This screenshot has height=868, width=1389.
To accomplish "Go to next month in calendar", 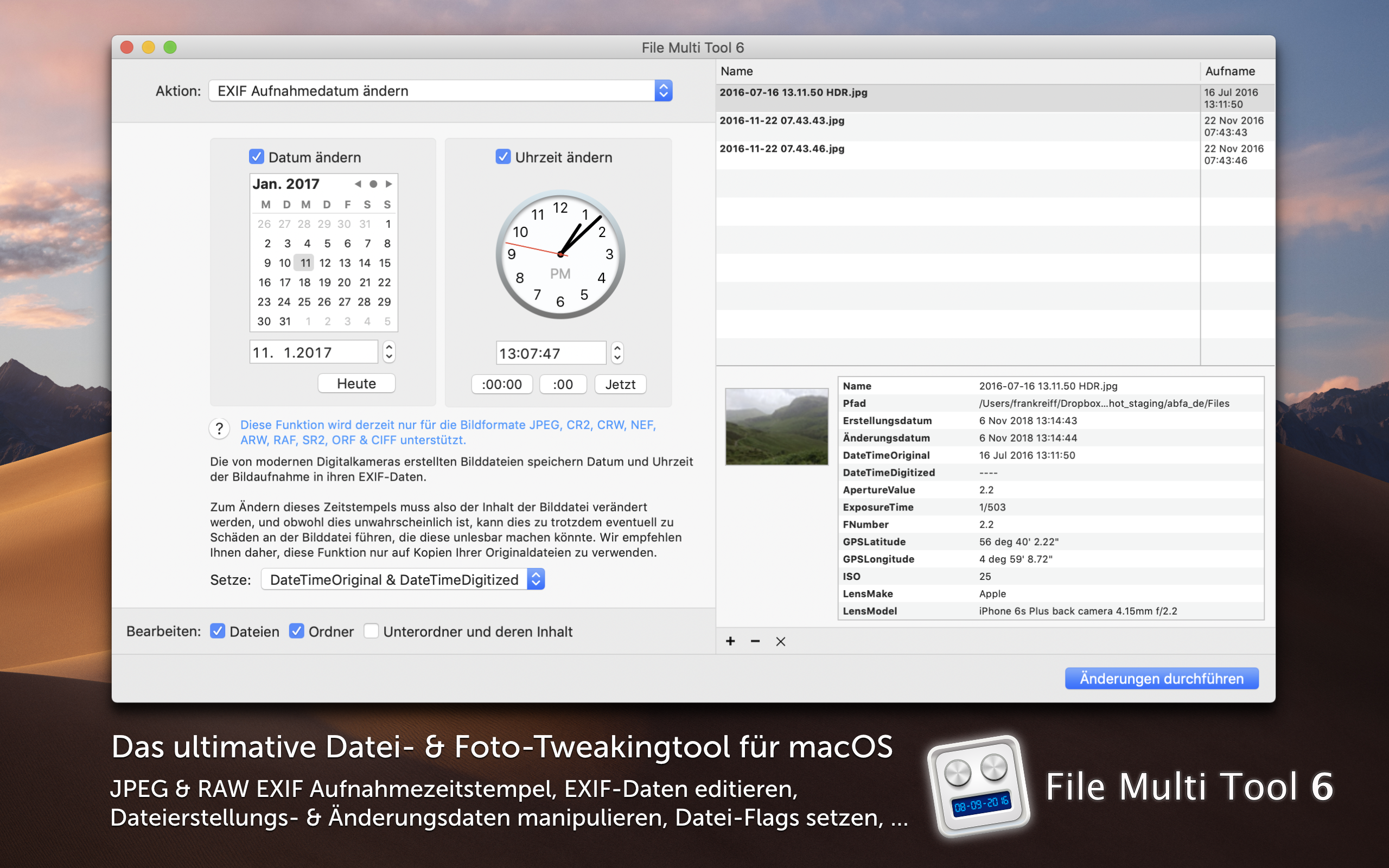I will 389,184.
